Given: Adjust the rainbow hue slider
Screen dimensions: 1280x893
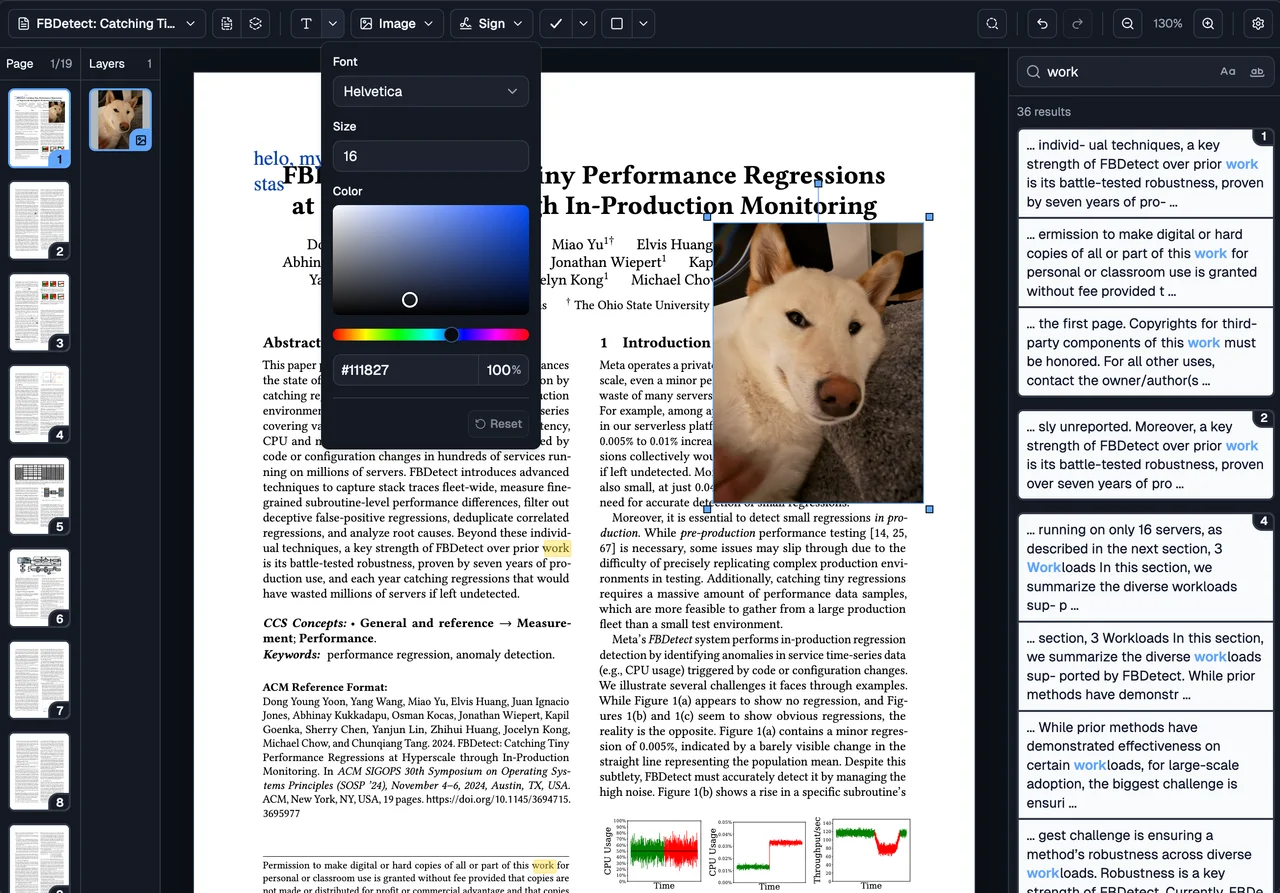Looking at the screenshot, I should tap(430, 334).
